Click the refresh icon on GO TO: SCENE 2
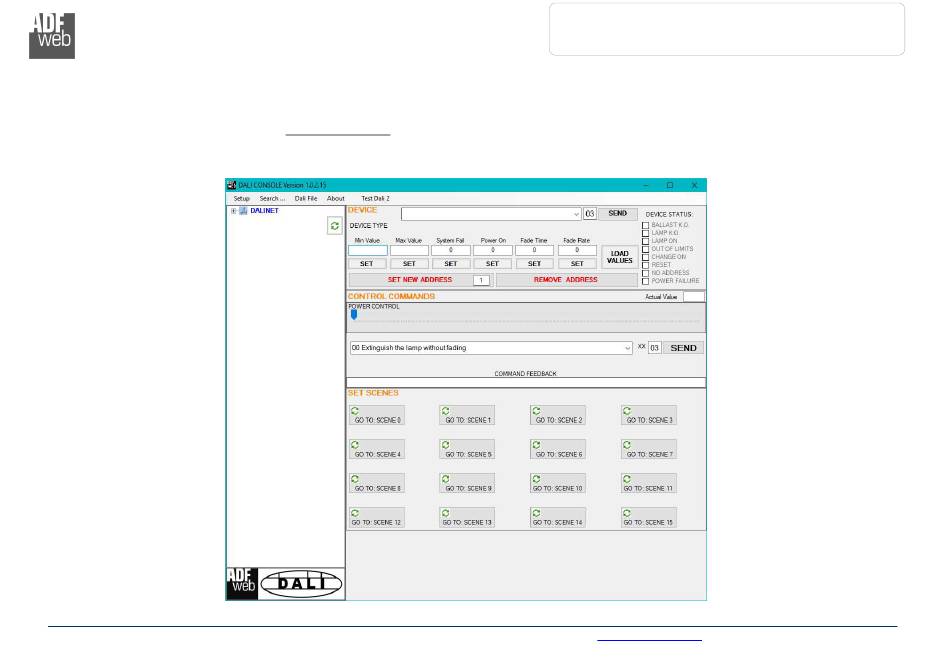 (x=536, y=411)
